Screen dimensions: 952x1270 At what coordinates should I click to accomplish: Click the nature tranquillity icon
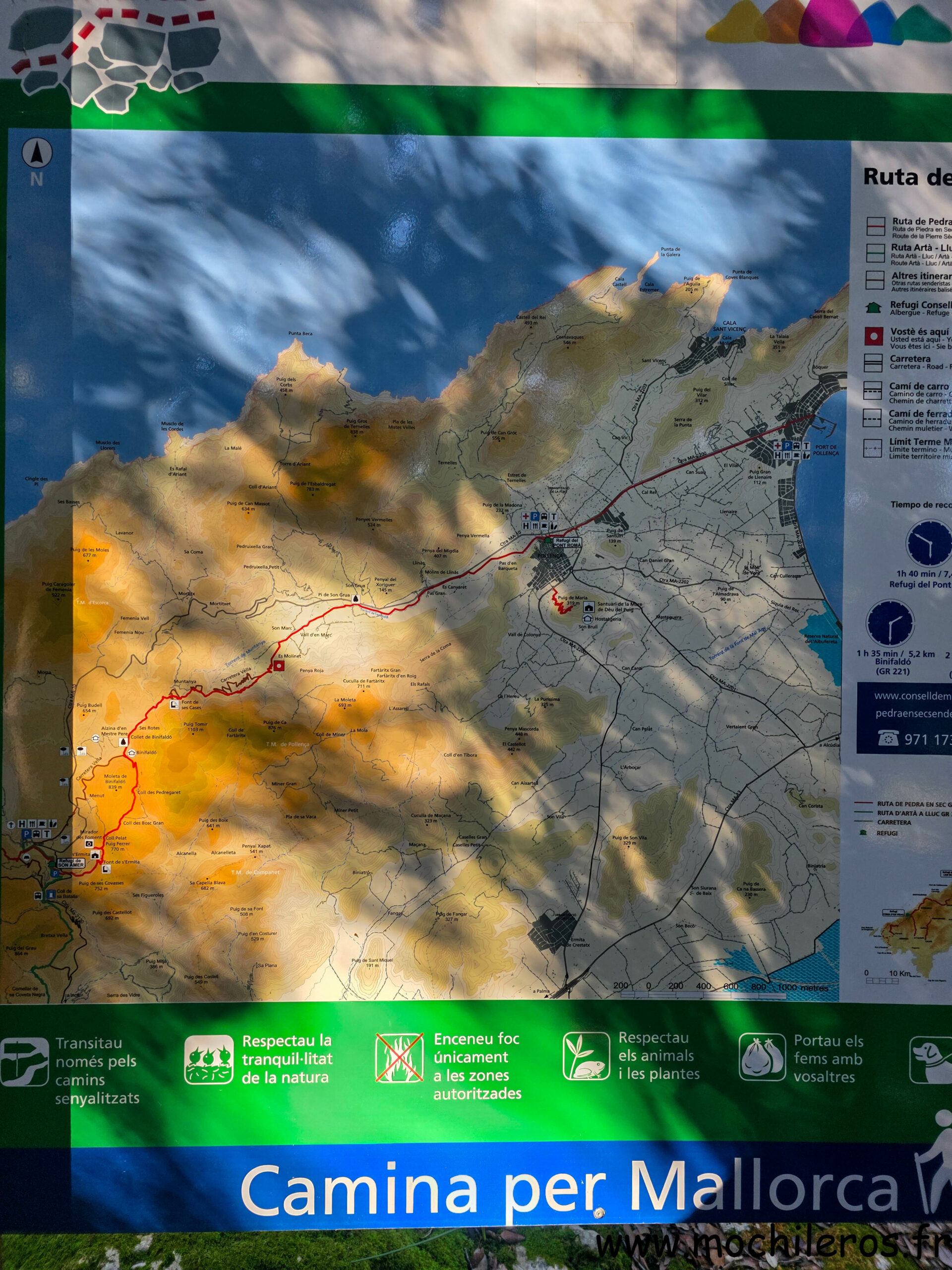(x=209, y=1059)
